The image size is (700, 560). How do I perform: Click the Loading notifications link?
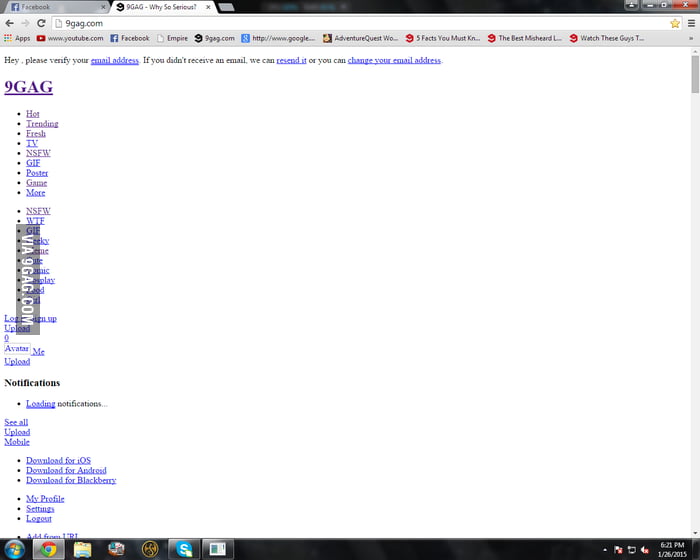[x=41, y=404]
